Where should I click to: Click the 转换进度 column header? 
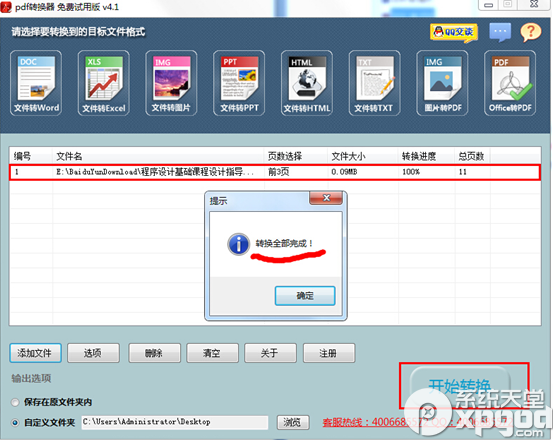click(x=427, y=156)
